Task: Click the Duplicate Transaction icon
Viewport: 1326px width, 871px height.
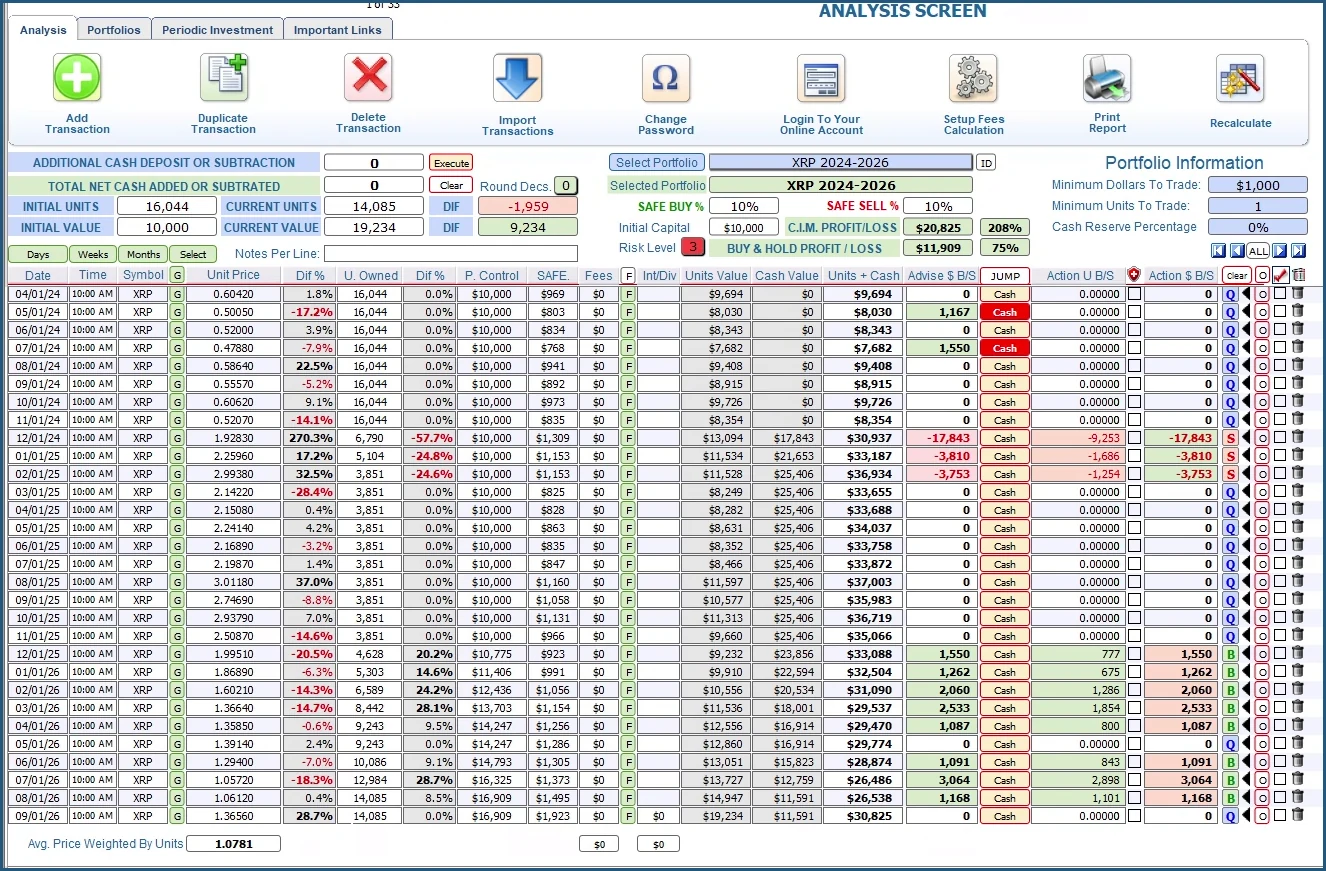Action: (224, 78)
